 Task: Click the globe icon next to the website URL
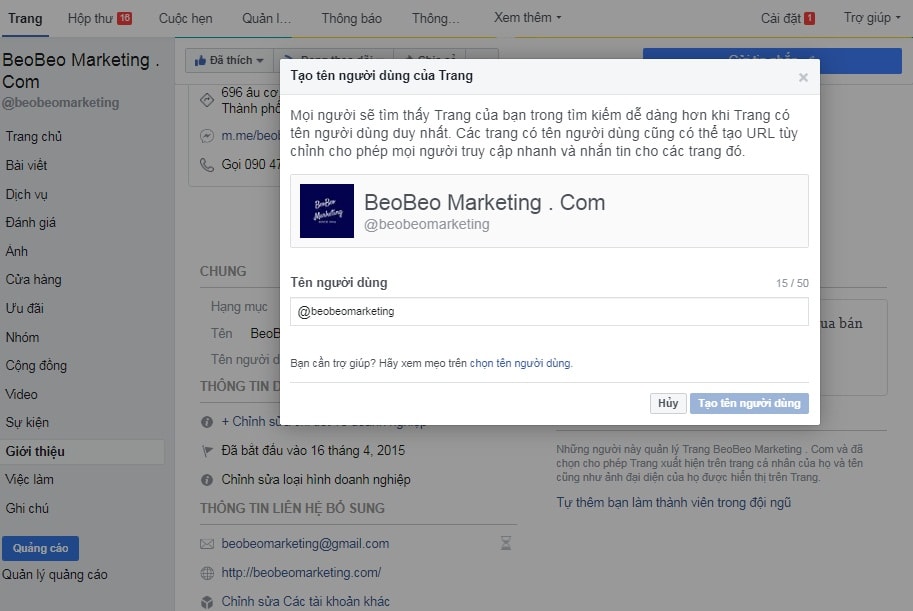[x=207, y=573]
